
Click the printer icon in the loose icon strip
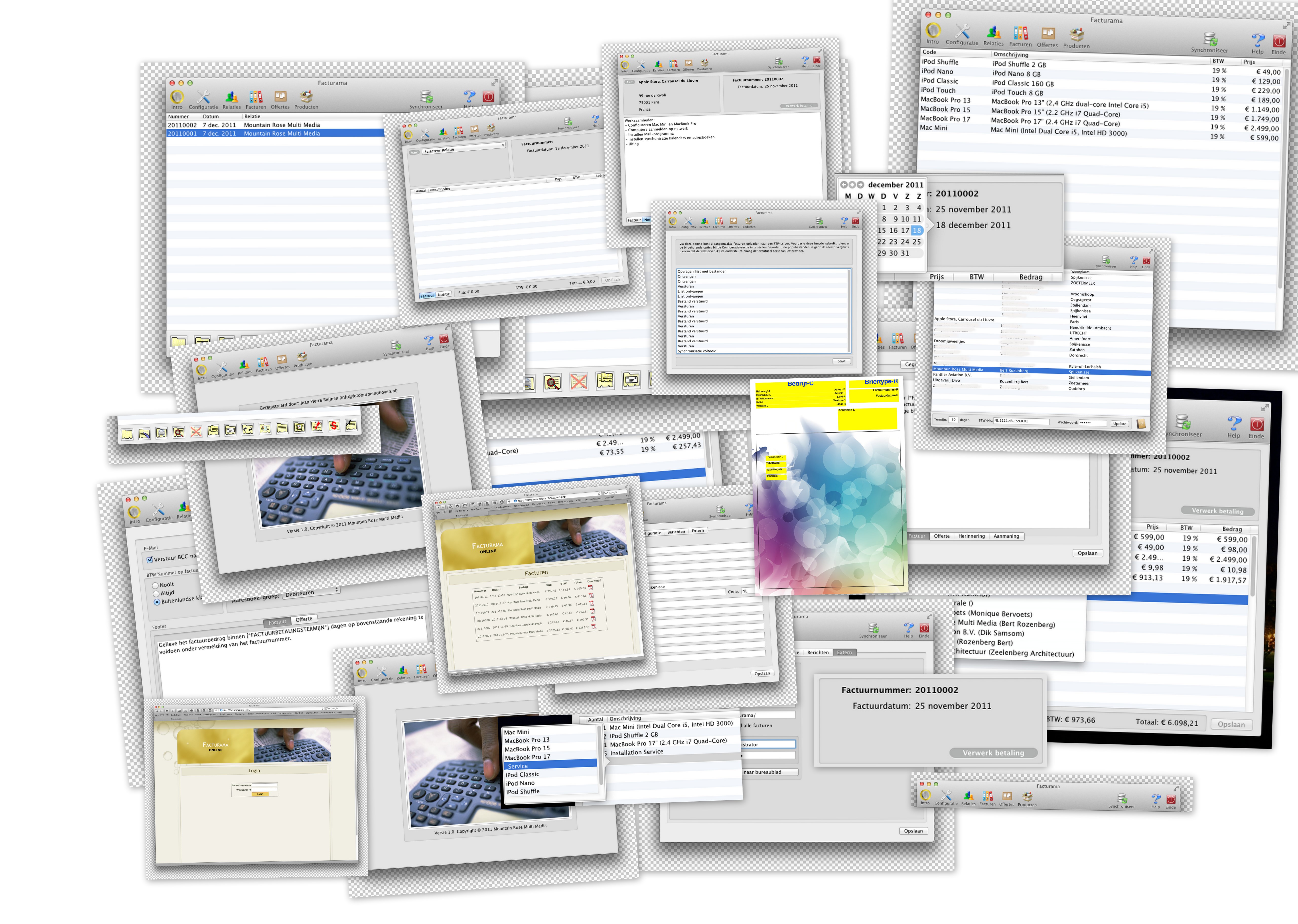[161, 433]
